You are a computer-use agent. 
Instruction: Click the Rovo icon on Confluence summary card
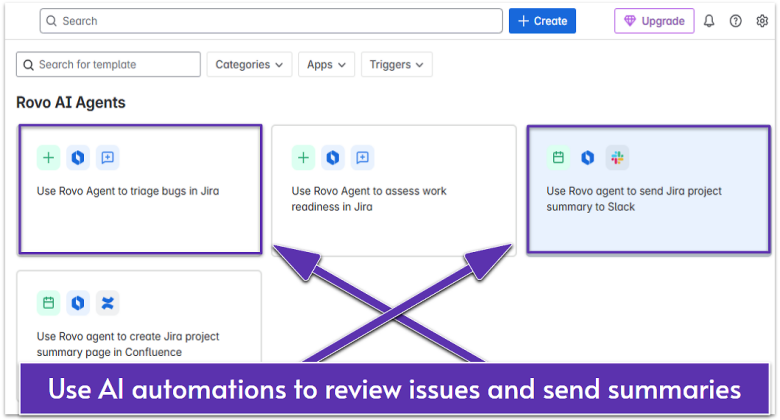(78, 303)
